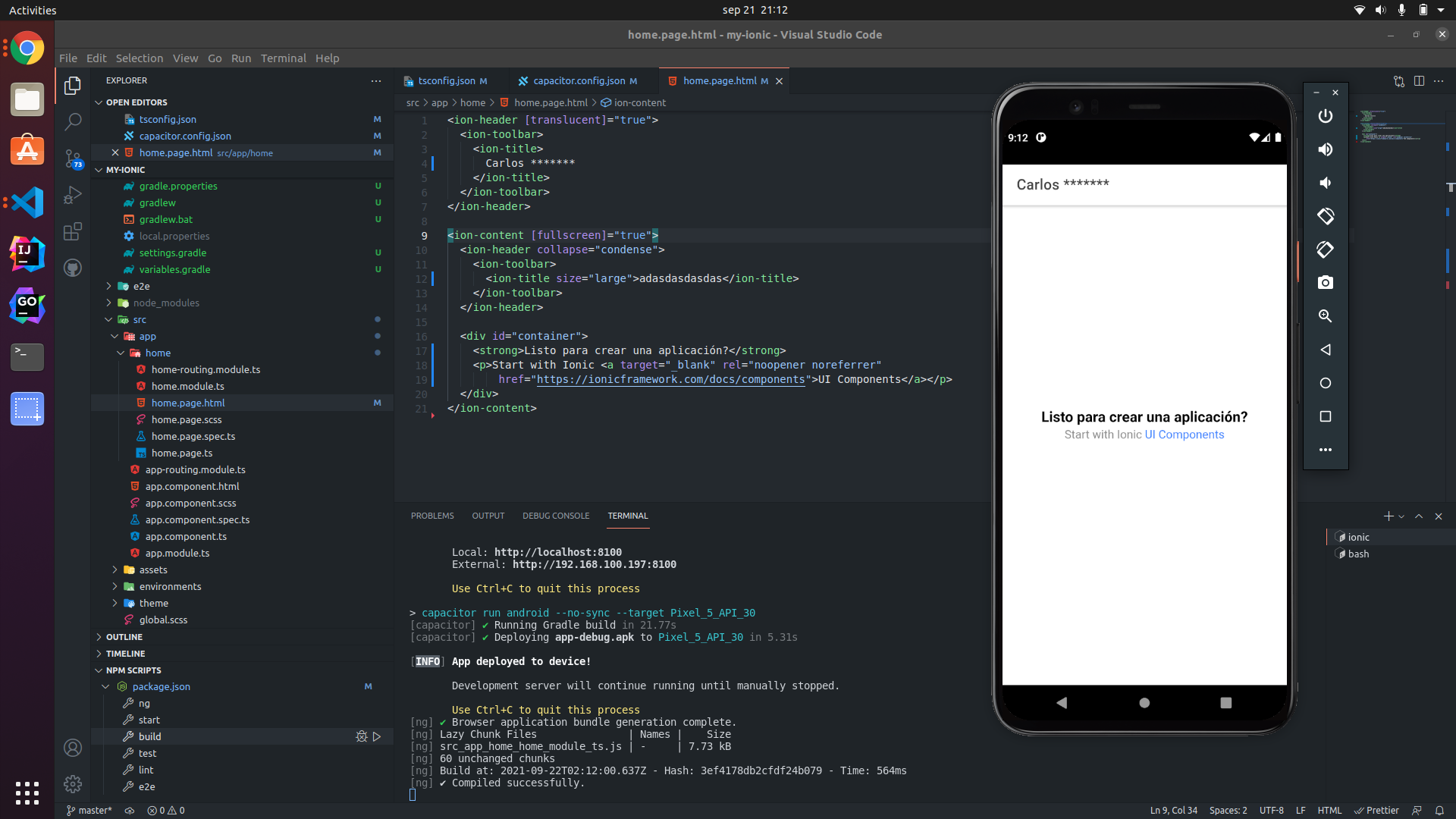
Task: Collapse the src folder
Action: click(243, 319)
